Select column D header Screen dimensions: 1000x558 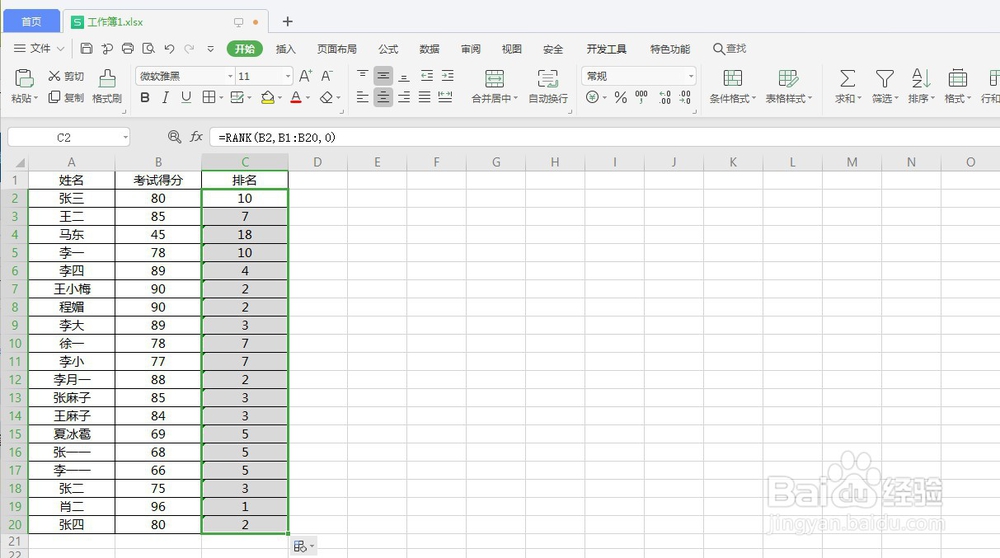click(318, 162)
